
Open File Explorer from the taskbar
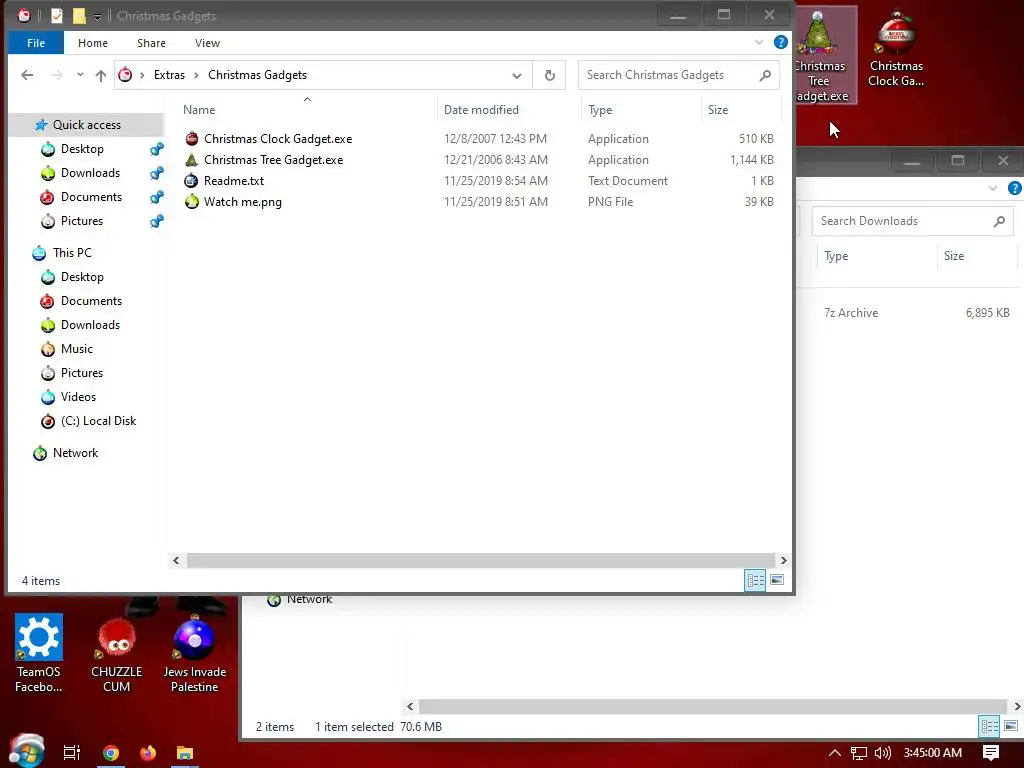click(x=185, y=753)
